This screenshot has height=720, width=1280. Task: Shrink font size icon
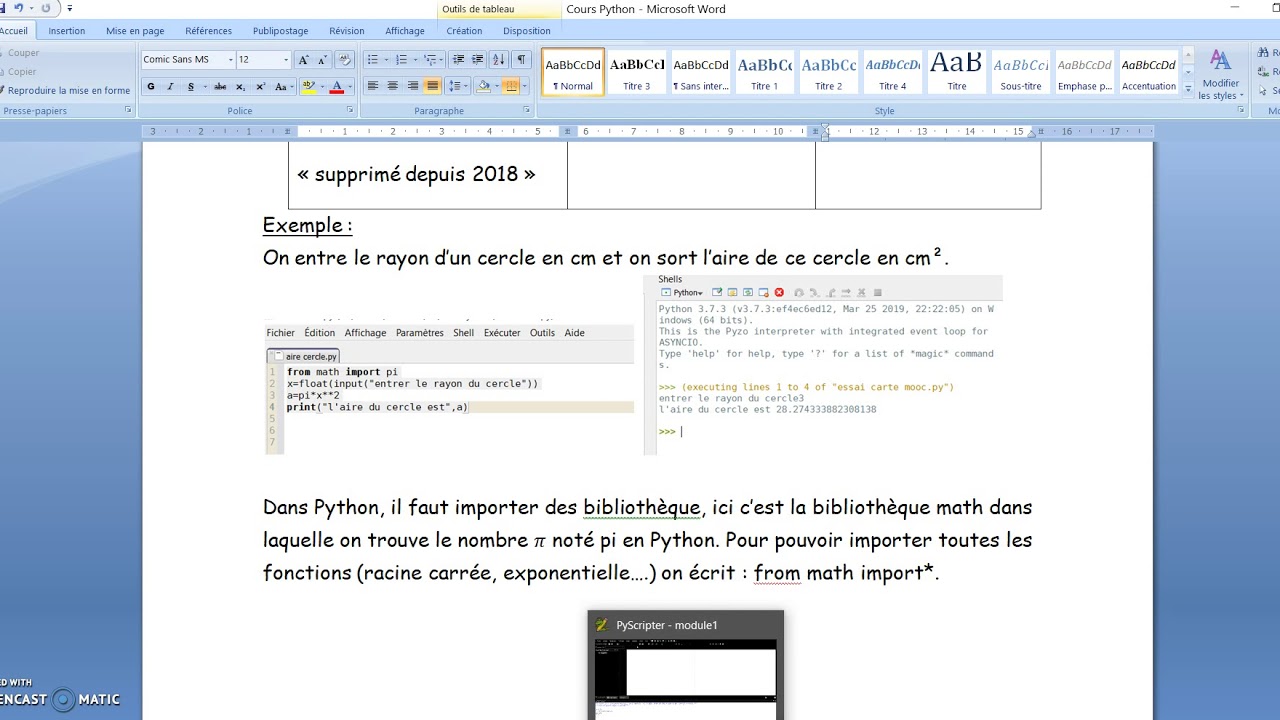(322, 60)
